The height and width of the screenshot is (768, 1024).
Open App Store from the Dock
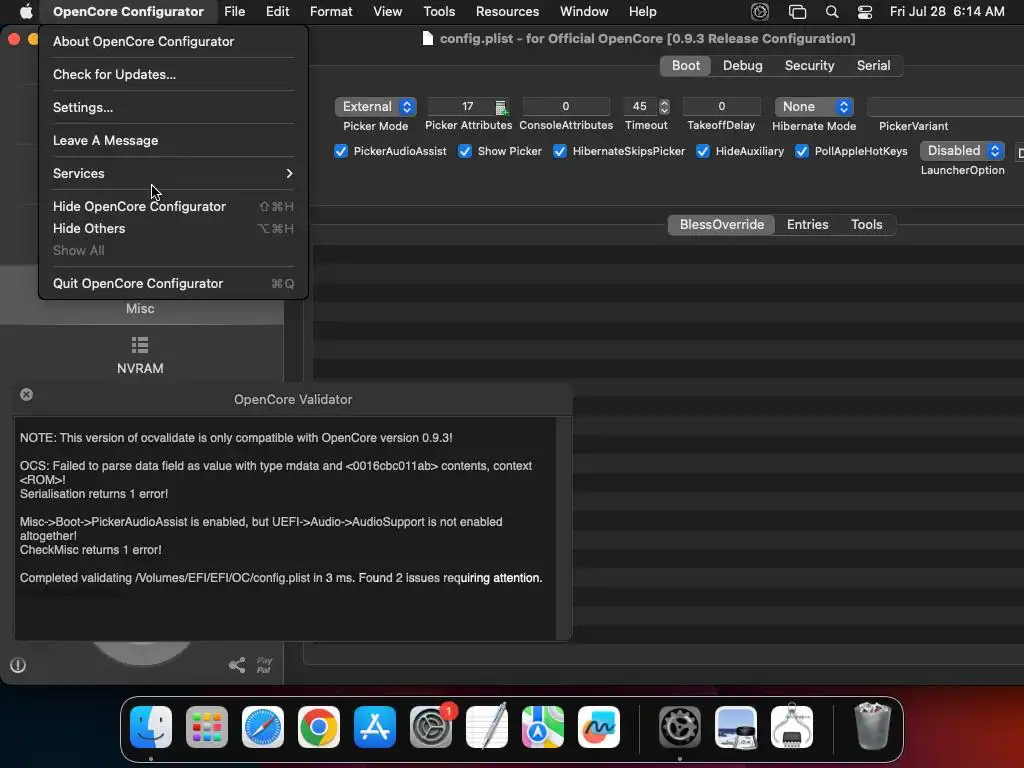click(375, 726)
